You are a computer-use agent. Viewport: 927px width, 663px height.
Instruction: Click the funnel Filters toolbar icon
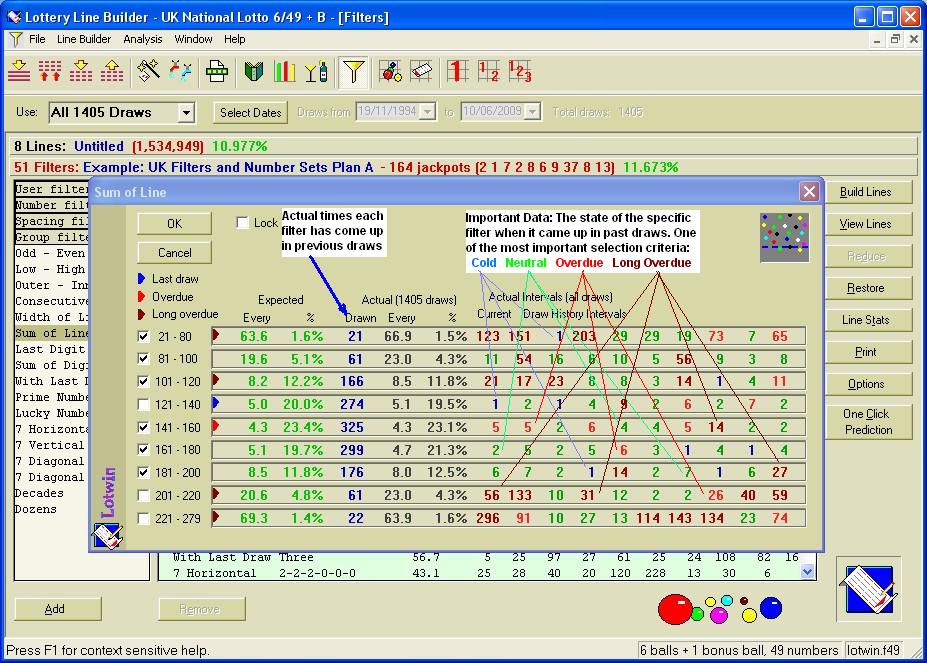353,71
